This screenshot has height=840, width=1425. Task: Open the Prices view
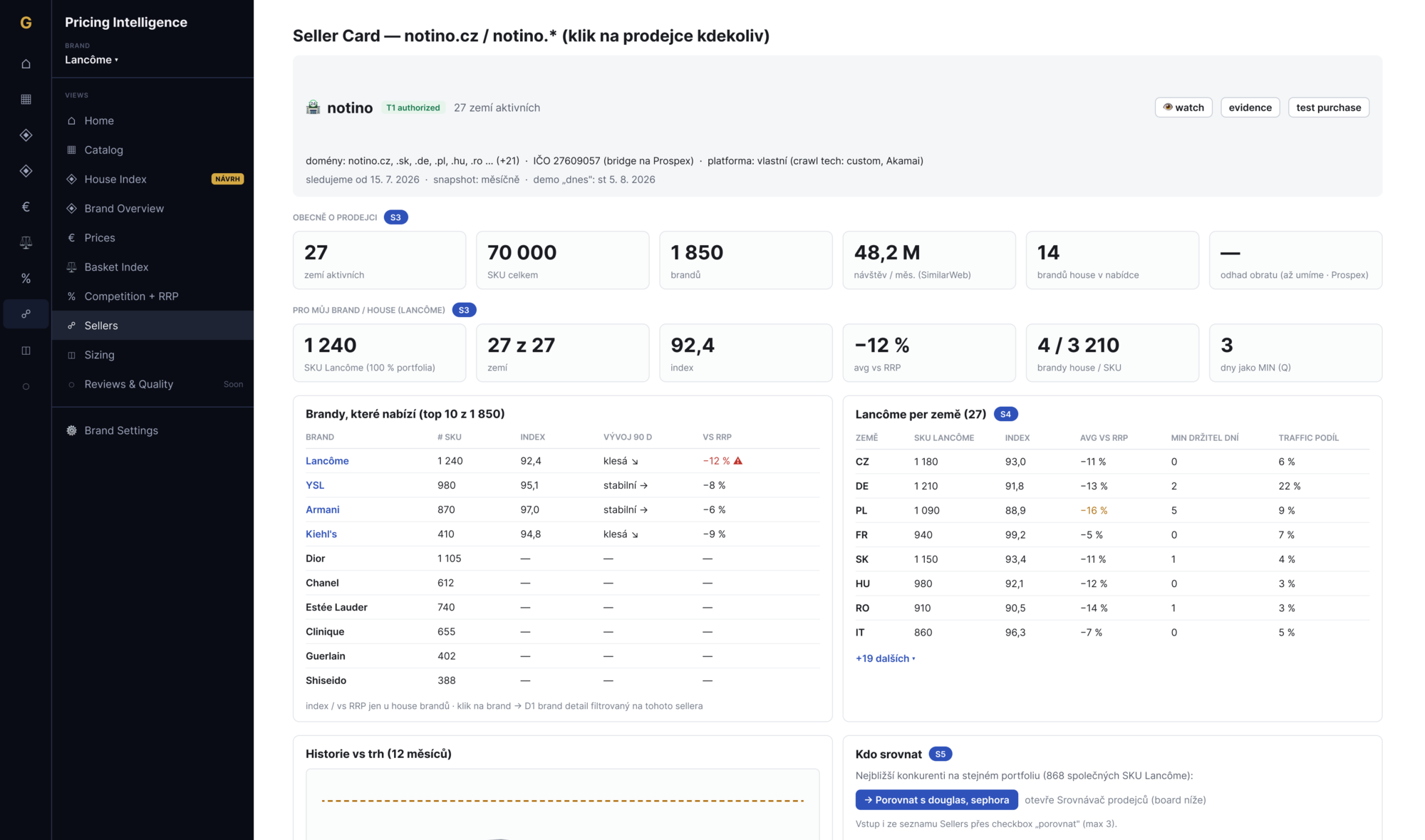pos(152,238)
